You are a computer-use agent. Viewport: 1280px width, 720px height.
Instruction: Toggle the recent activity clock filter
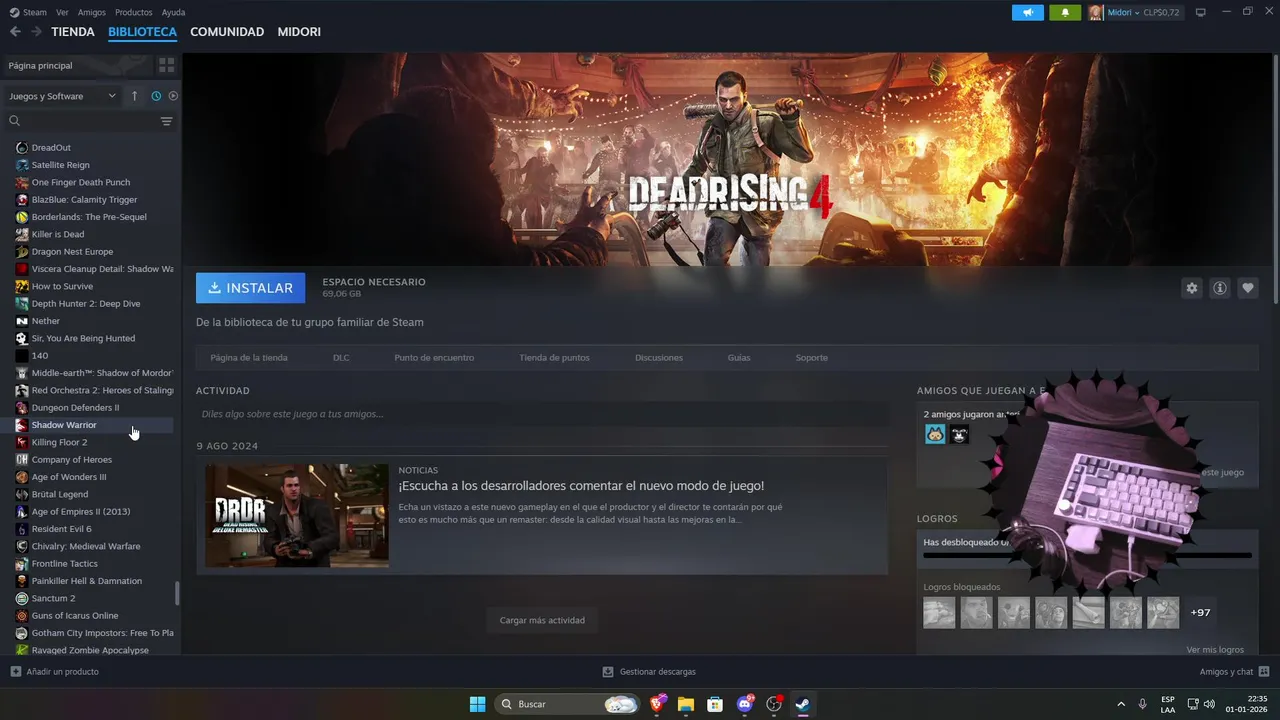[x=156, y=96]
